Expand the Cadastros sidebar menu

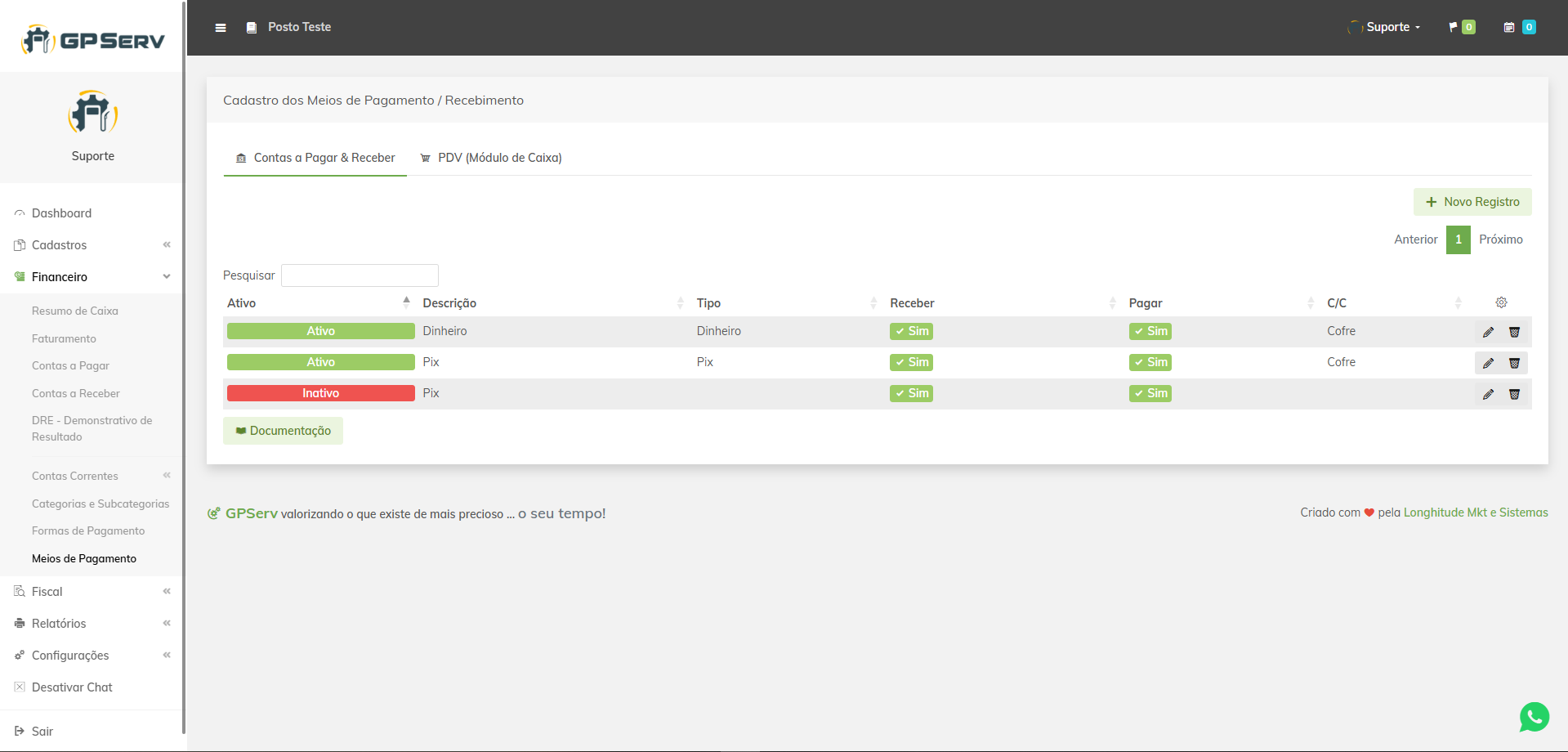tap(59, 245)
